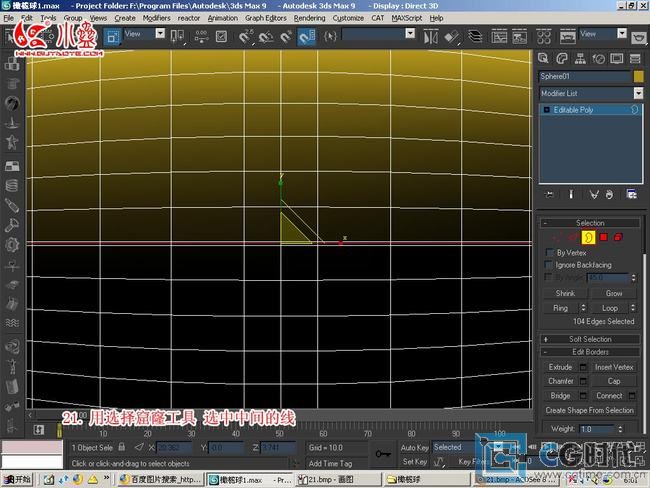Viewport: 650px width, 488px height.
Task: Click the Sphere01 object color swatch
Action: (638, 76)
